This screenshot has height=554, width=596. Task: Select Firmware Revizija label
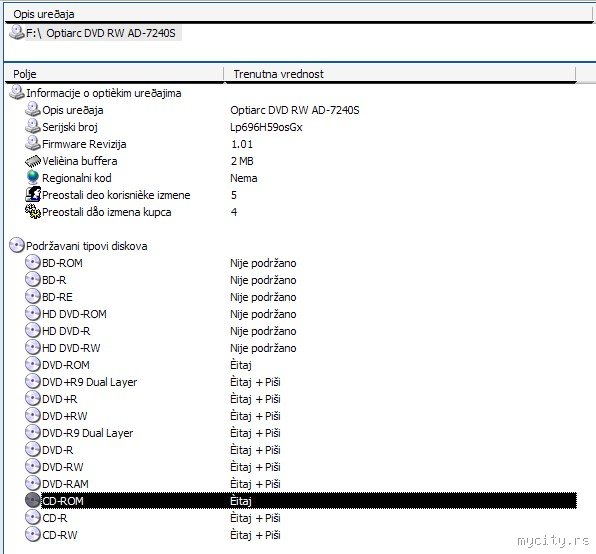tap(84, 144)
